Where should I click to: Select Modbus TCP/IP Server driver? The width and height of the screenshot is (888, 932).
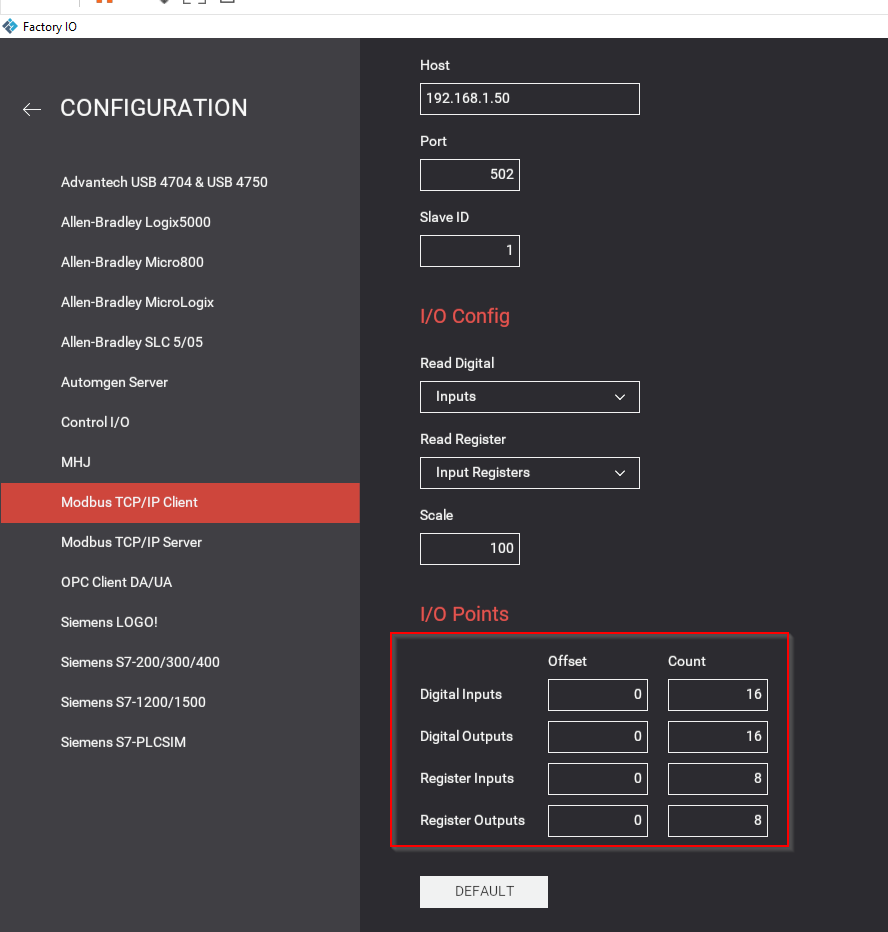[x=131, y=542]
